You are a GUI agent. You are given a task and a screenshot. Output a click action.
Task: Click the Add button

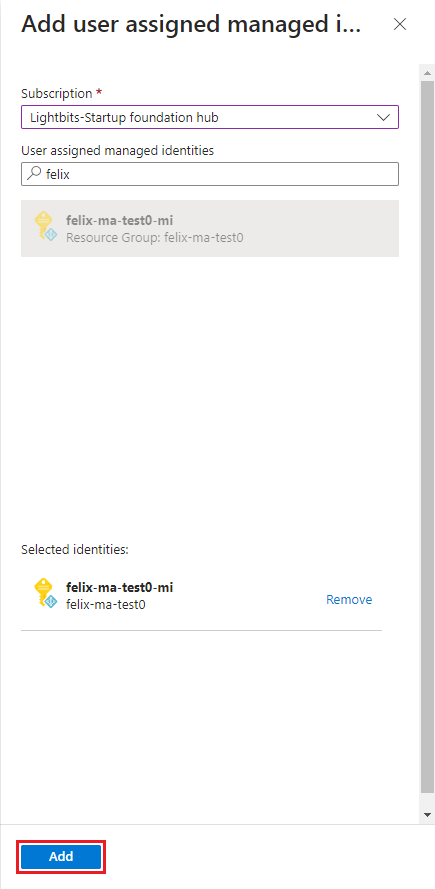[61, 856]
